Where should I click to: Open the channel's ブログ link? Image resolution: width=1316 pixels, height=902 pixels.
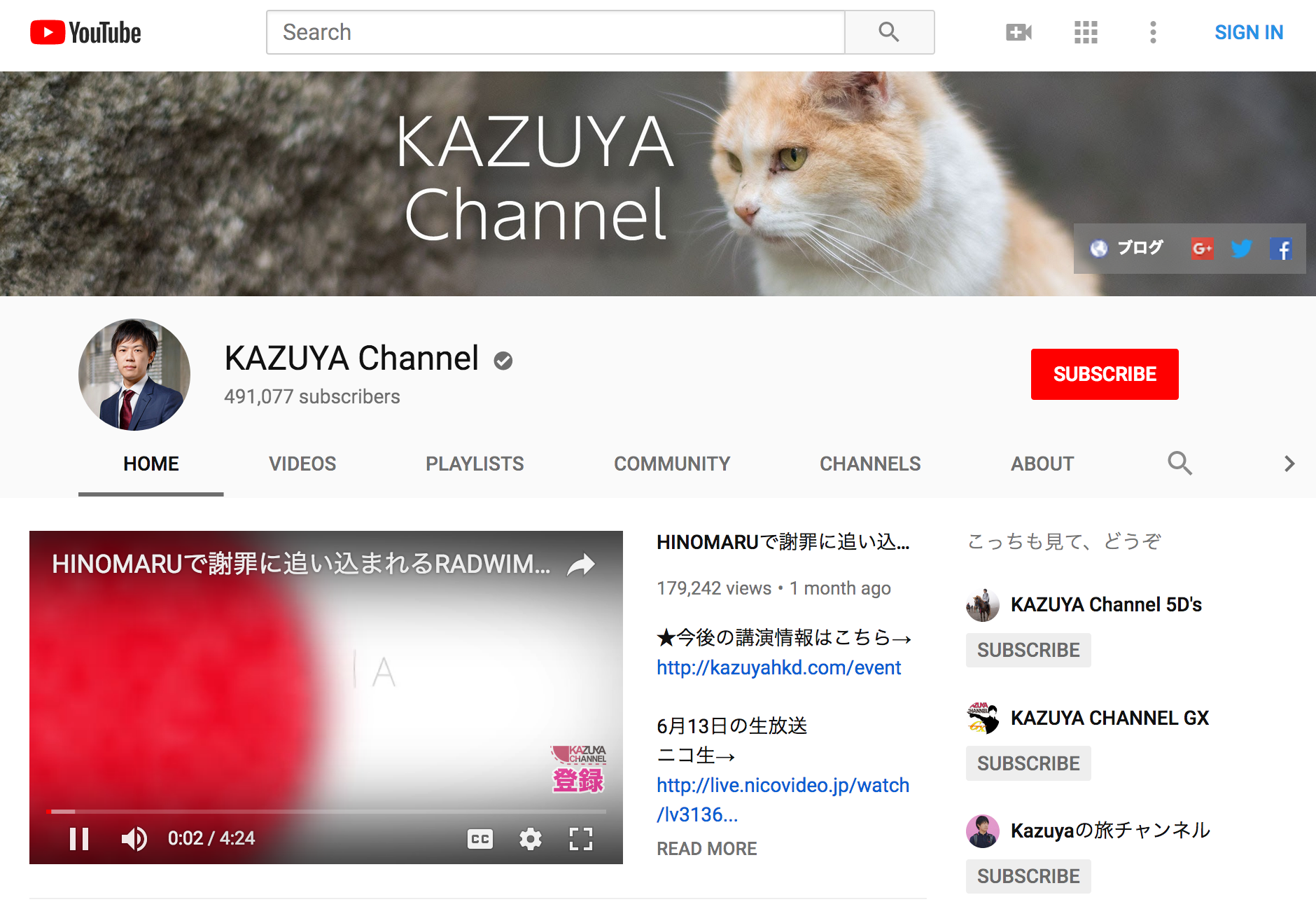coord(1126,248)
